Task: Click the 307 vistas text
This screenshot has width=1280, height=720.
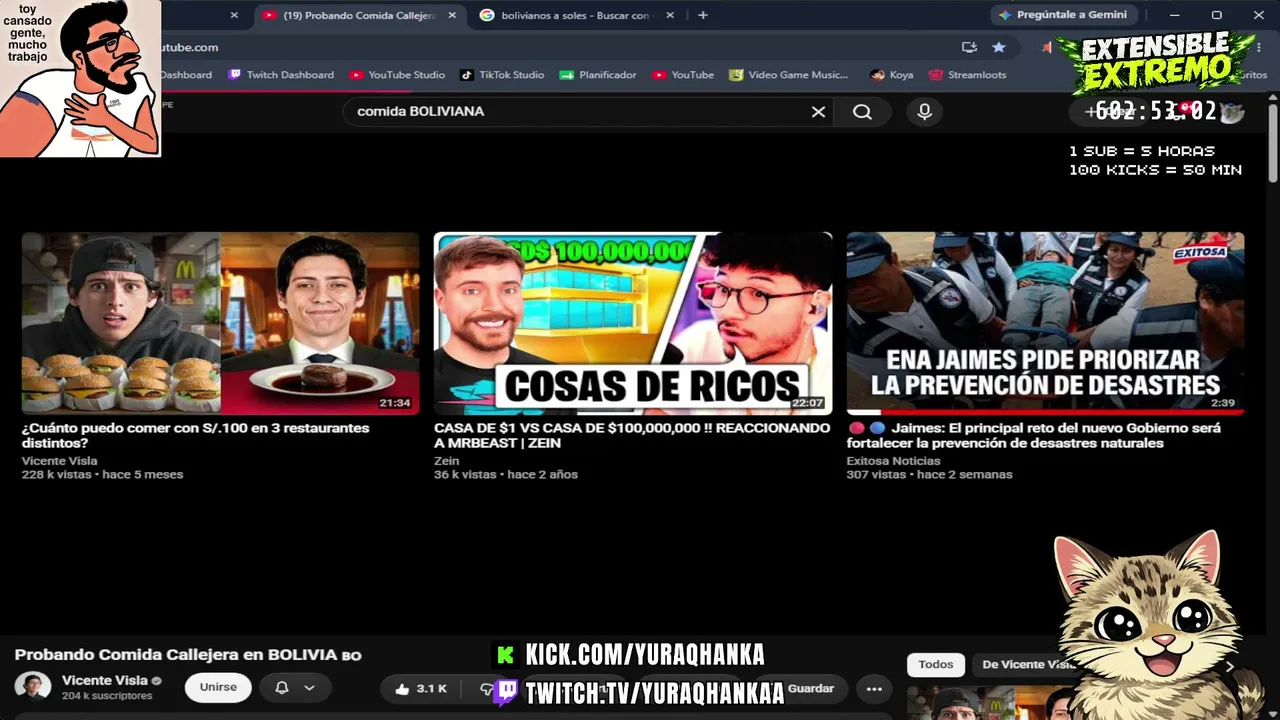Action: tap(876, 475)
